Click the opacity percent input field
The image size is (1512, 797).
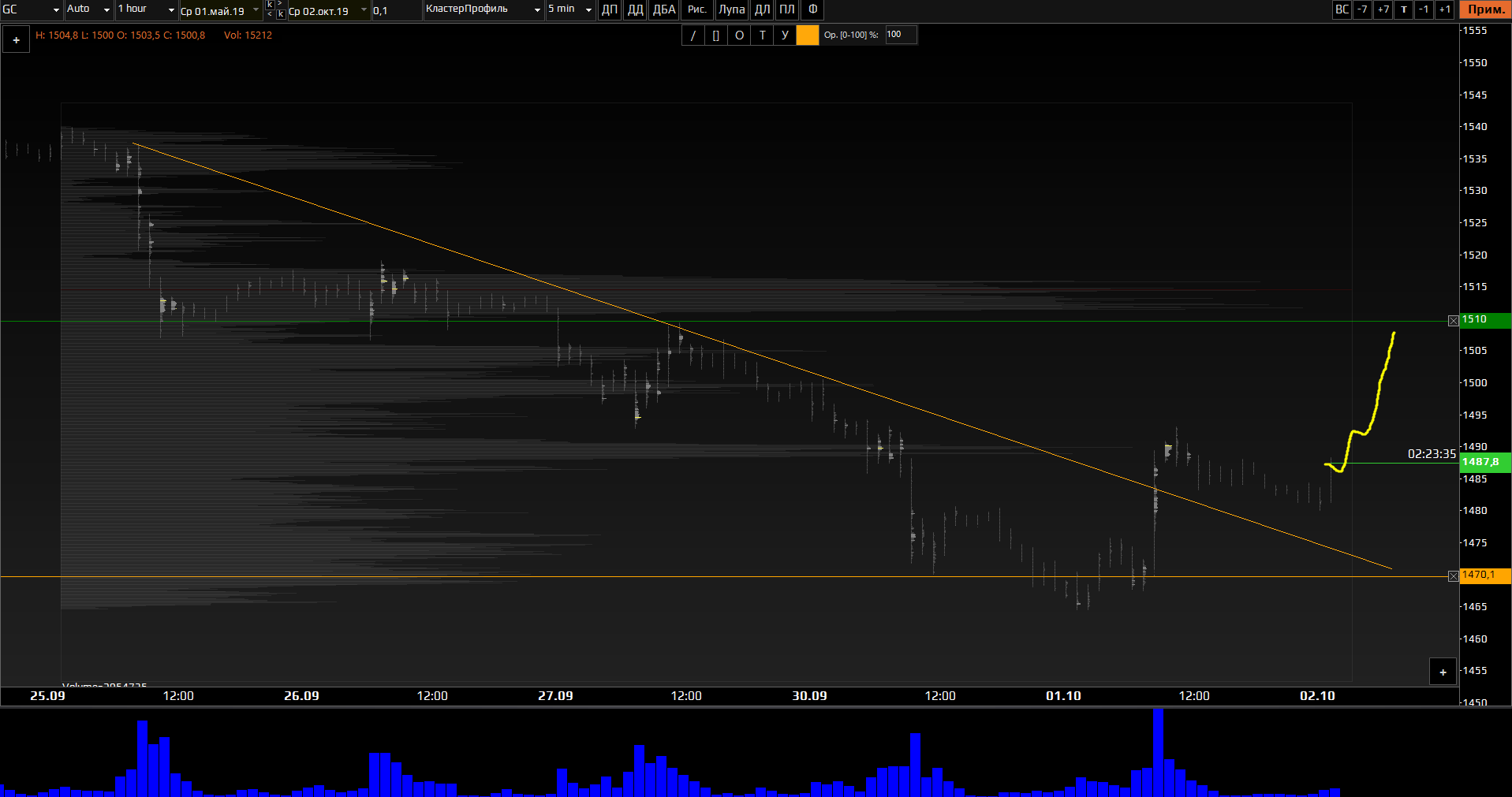point(900,35)
